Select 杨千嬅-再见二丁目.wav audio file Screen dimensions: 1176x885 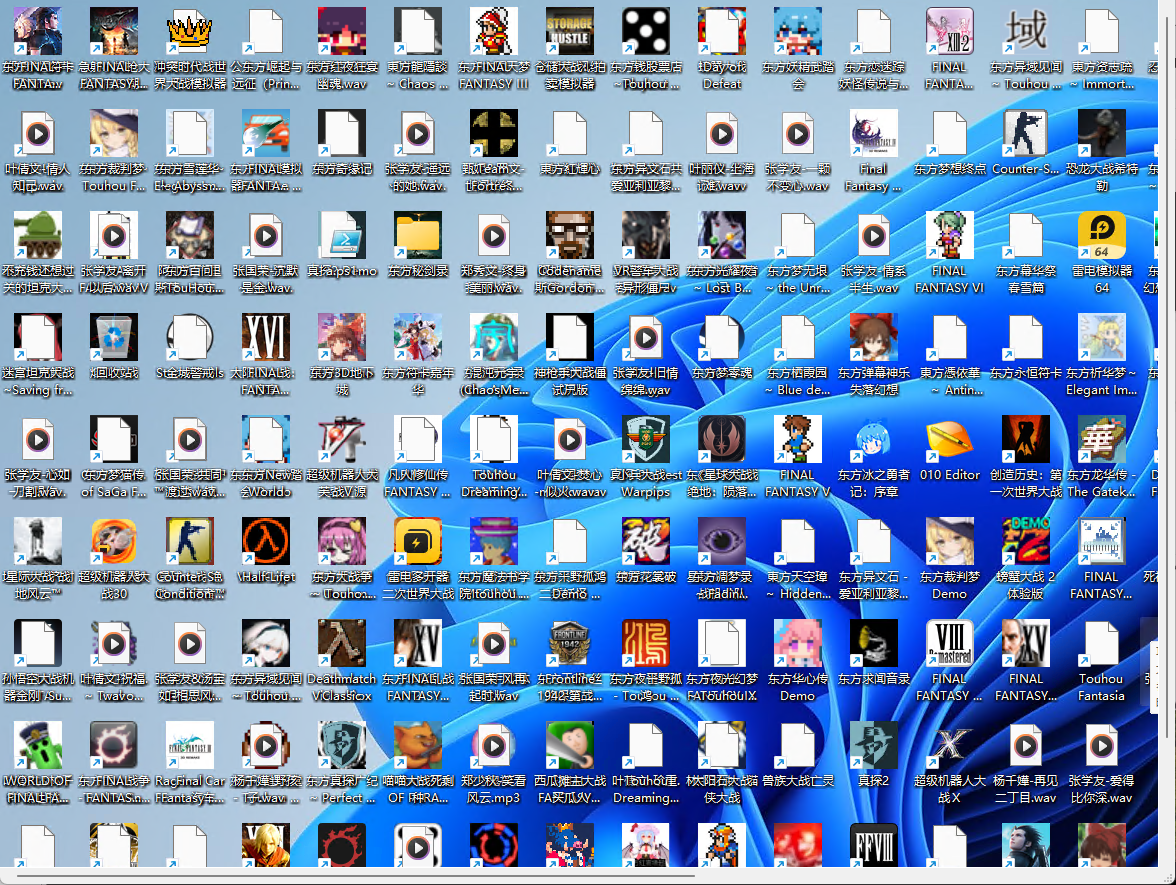pyautogui.click(x=1026, y=746)
